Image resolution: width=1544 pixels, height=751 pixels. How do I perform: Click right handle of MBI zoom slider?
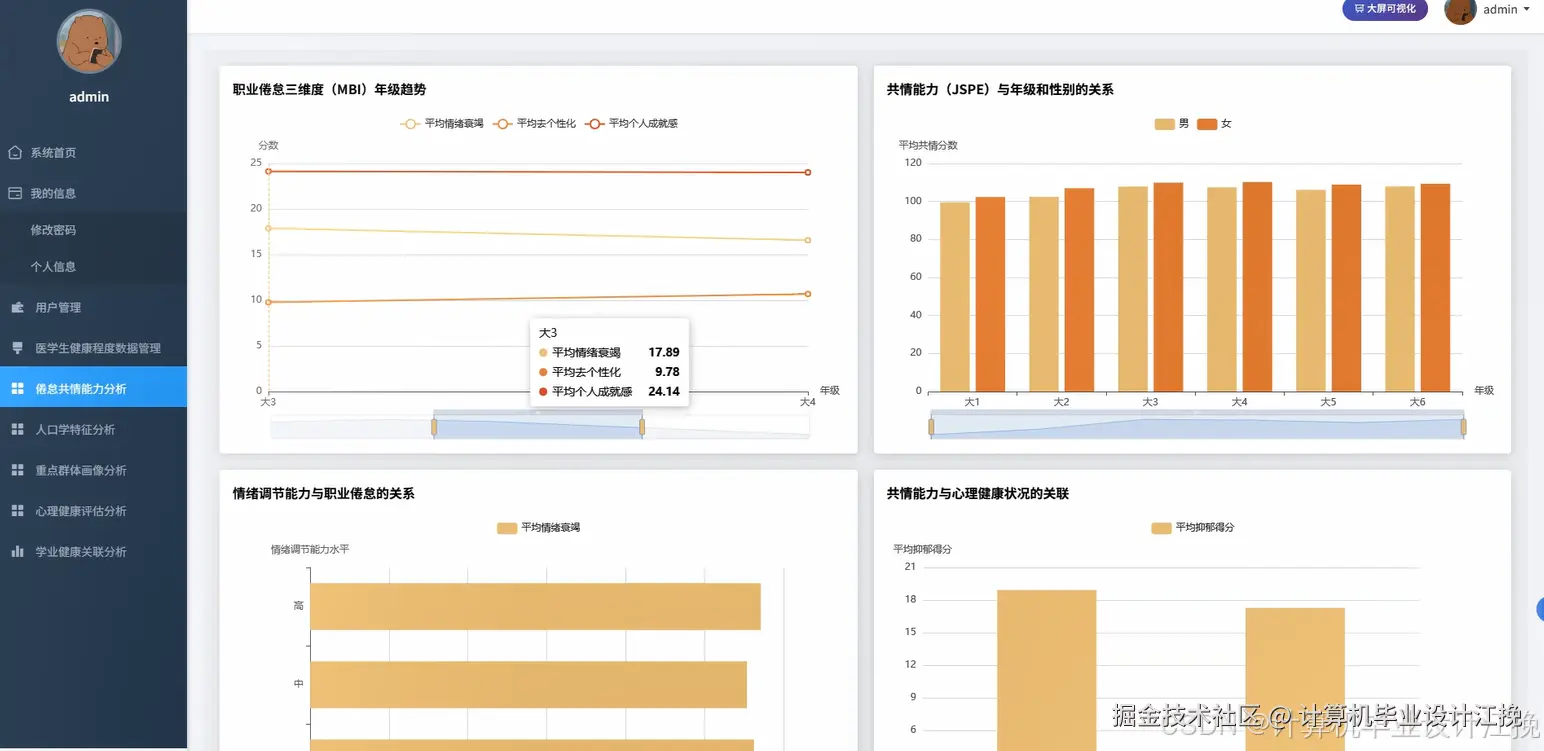(x=642, y=427)
